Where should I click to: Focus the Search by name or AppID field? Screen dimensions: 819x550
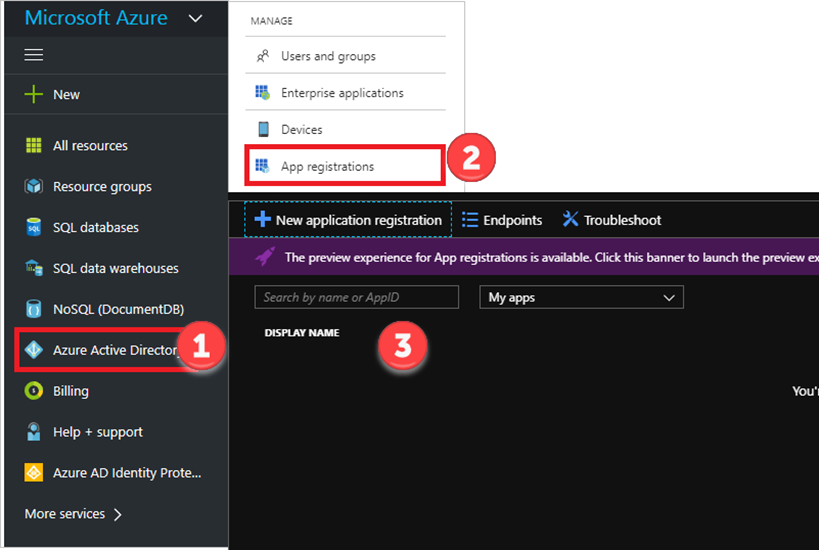click(x=357, y=297)
